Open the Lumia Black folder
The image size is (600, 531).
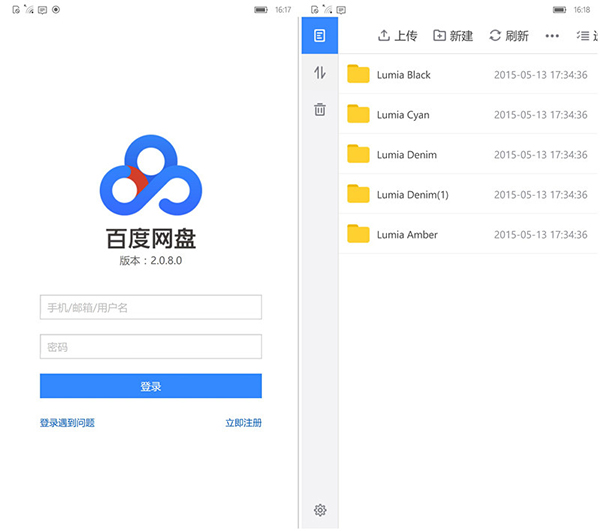pos(404,75)
